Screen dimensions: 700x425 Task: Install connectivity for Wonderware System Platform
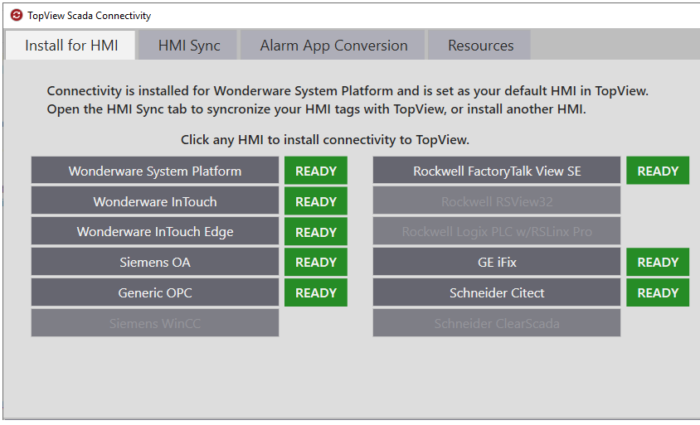click(155, 171)
